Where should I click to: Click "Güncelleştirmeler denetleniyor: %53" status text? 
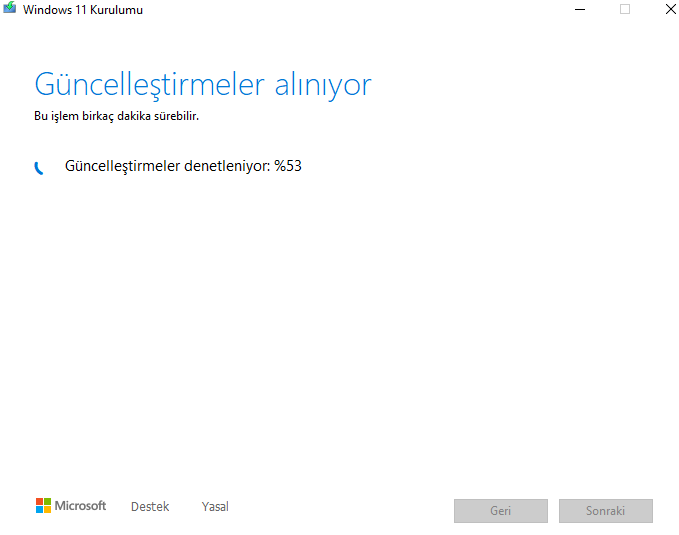point(183,166)
